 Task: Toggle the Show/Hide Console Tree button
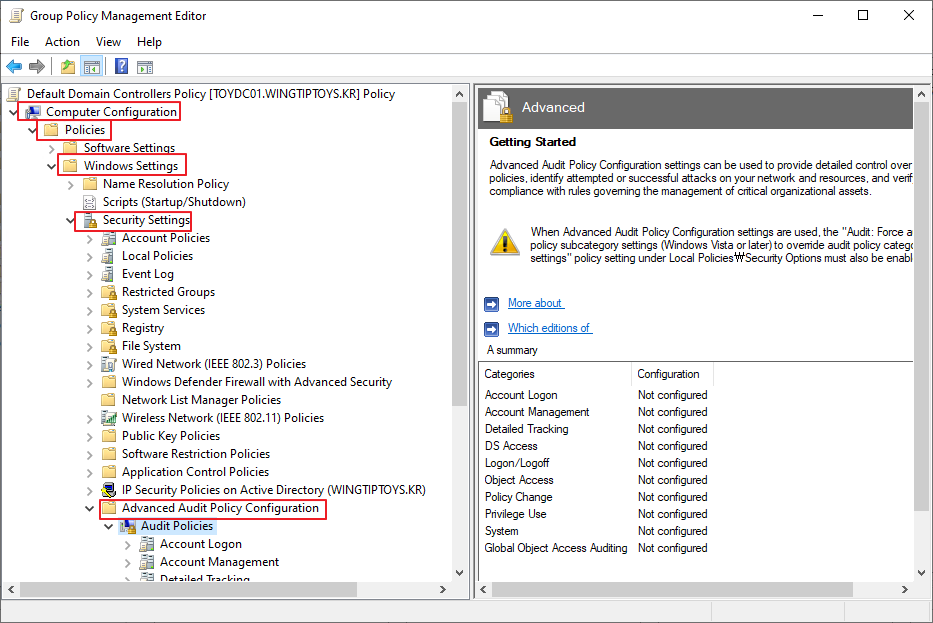coord(91,66)
